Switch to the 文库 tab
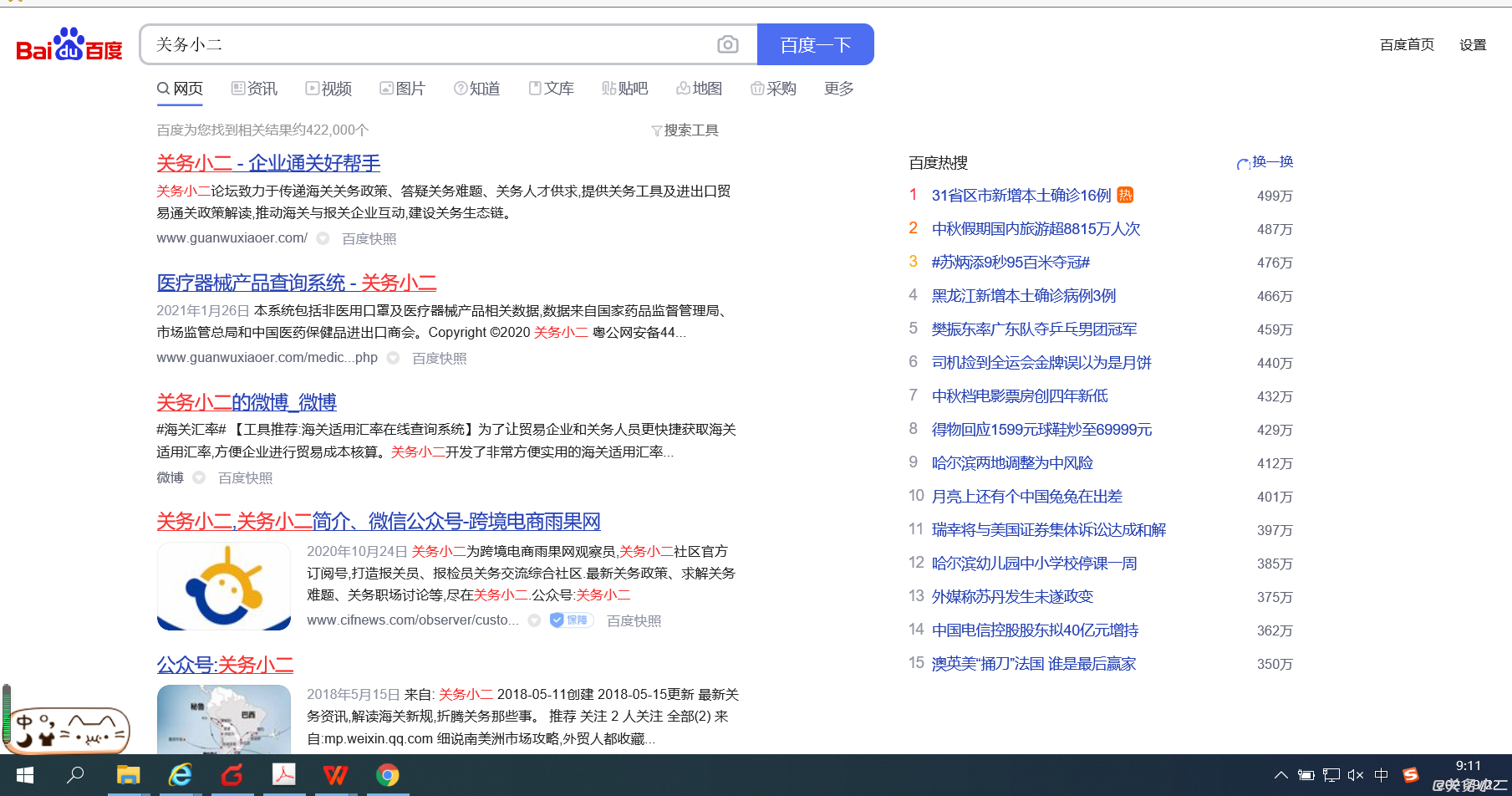 point(551,89)
